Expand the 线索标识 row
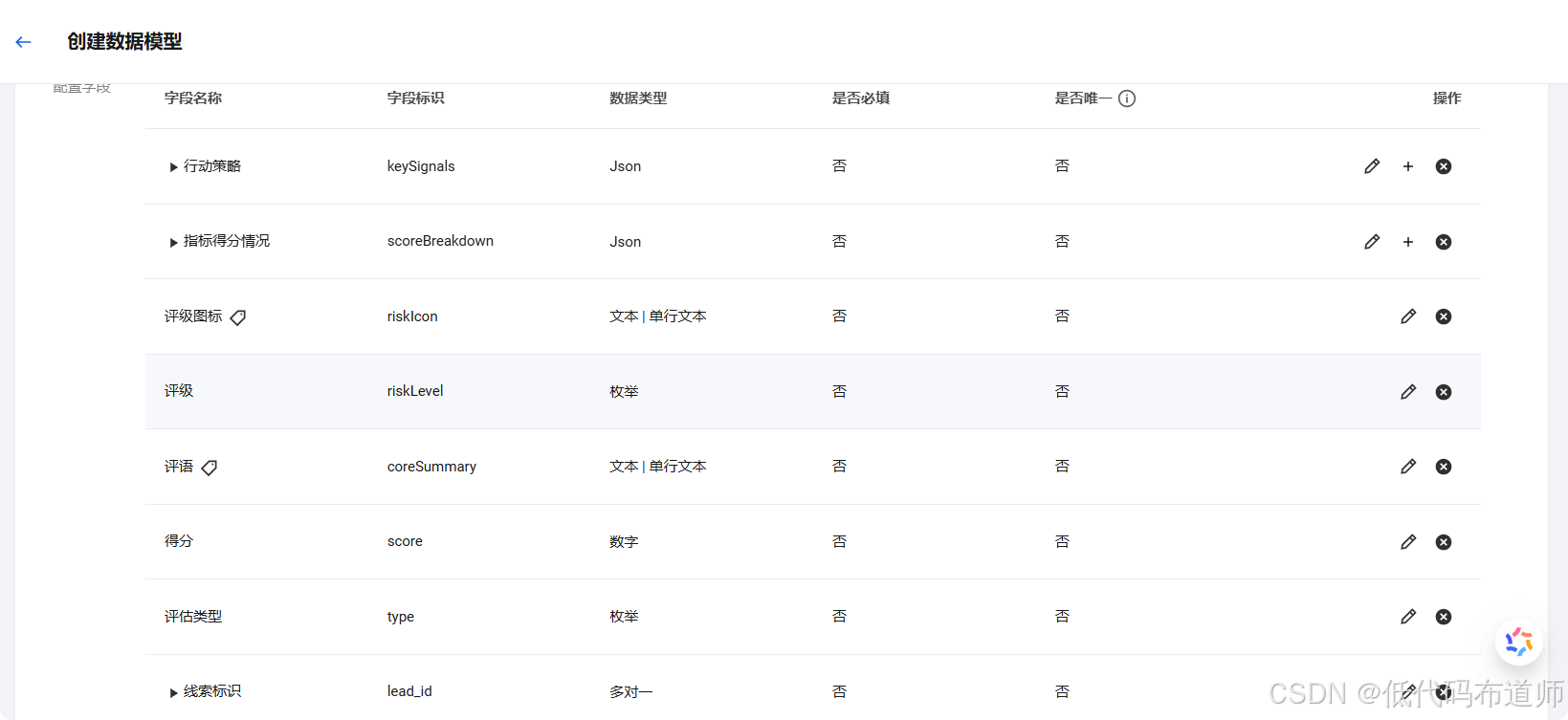The height and width of the screenshot is (720, 1568). [x=173, y=692]
